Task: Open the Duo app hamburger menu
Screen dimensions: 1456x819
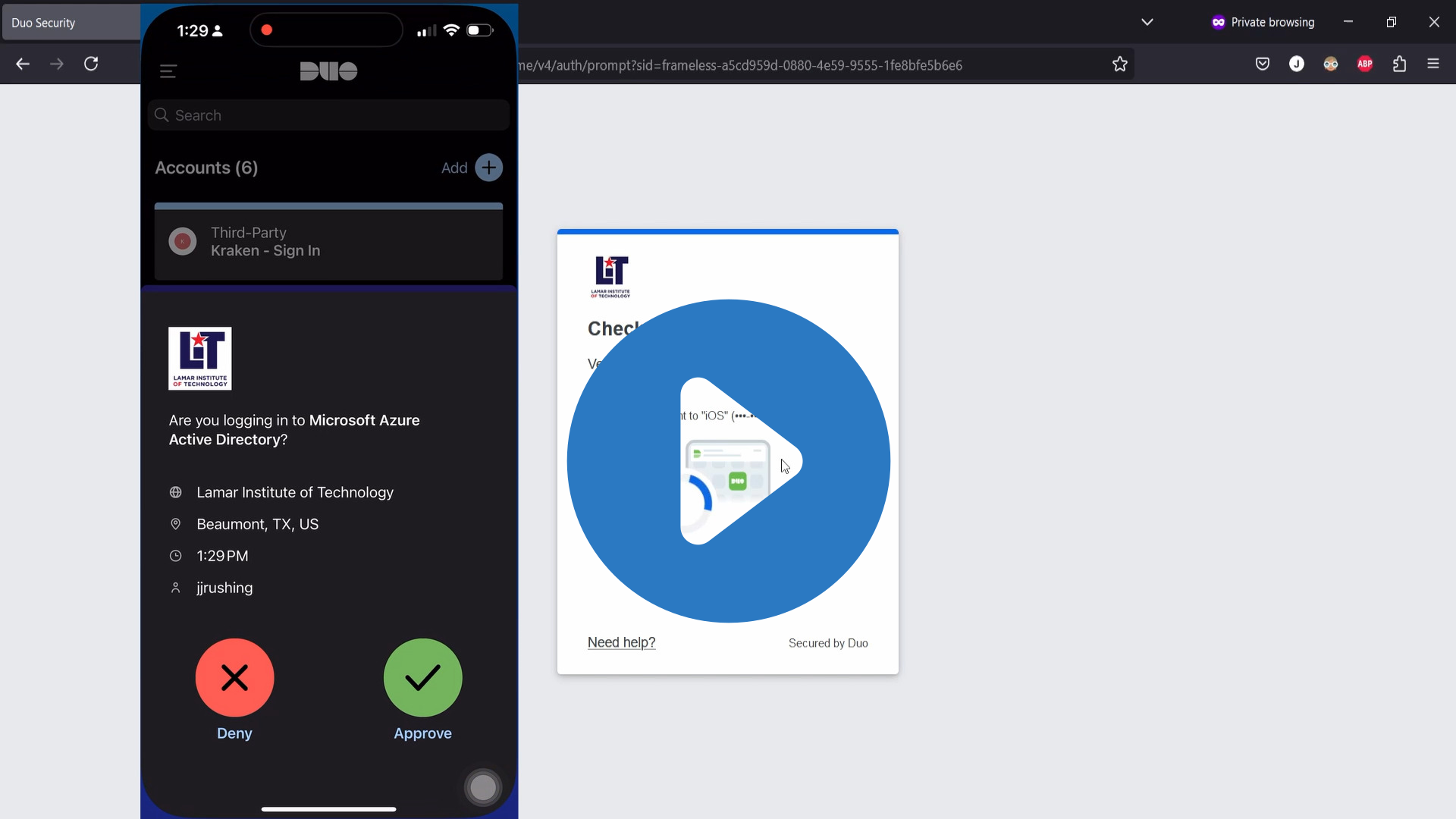Action: click(168, 71)
